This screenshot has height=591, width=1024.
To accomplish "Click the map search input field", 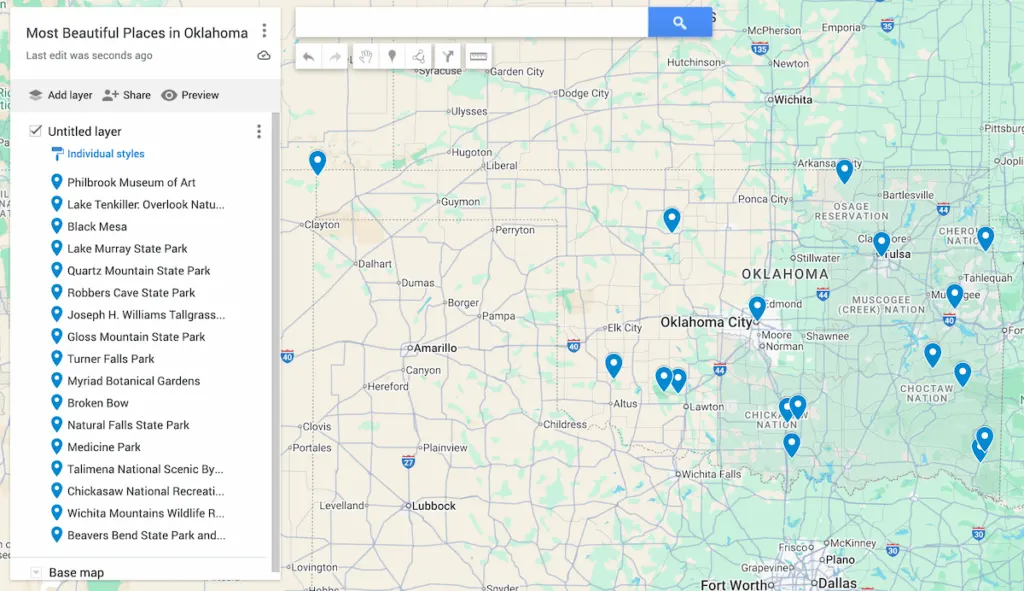I will coord(472,23).
